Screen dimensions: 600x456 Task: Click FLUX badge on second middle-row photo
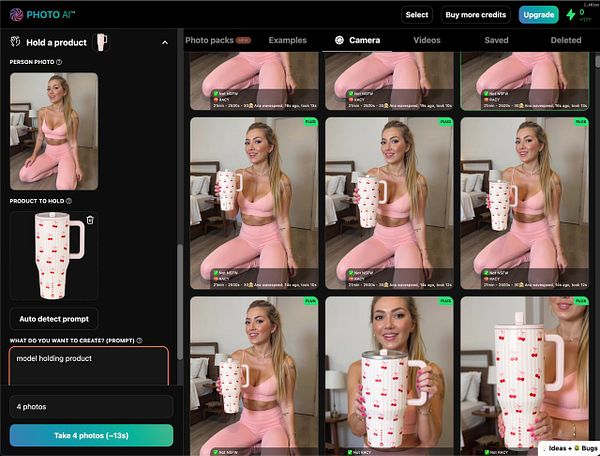click(x=445, y=122)
